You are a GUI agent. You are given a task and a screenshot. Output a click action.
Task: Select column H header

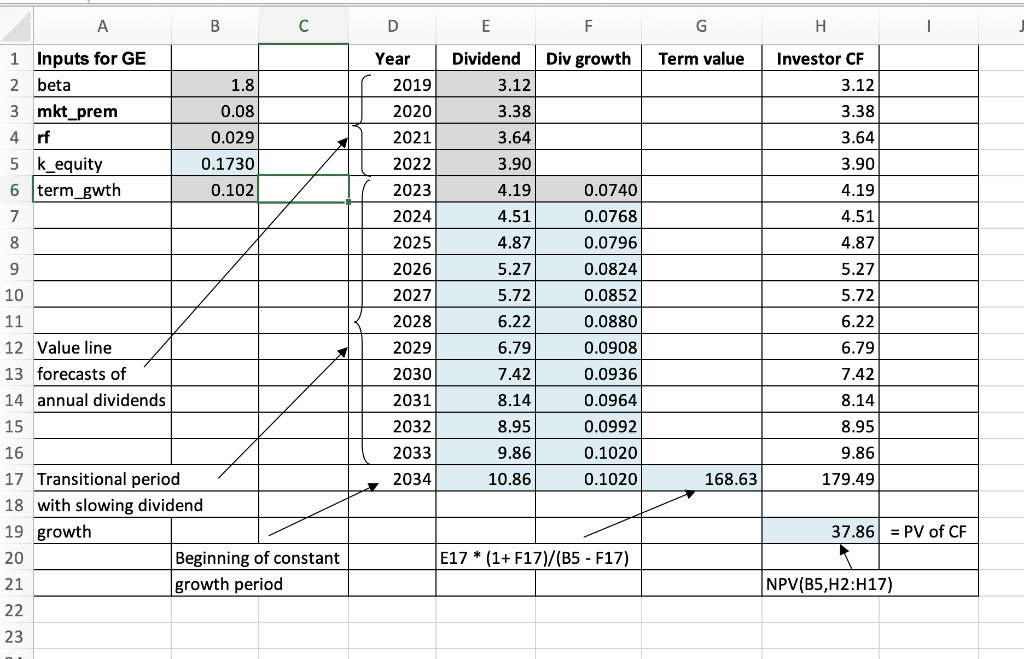point(820,26)
